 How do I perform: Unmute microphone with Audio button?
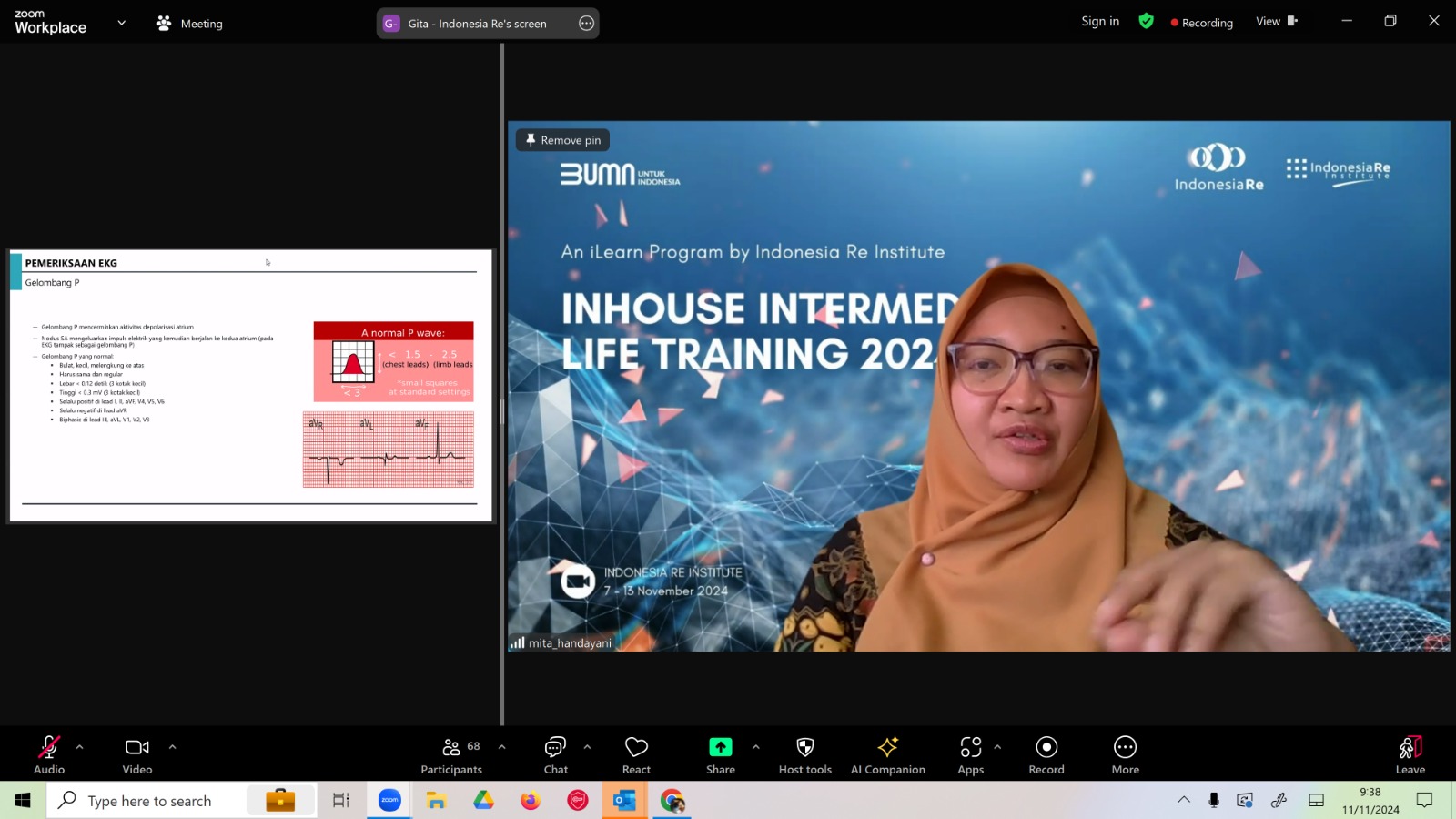[x=49, y=755]
